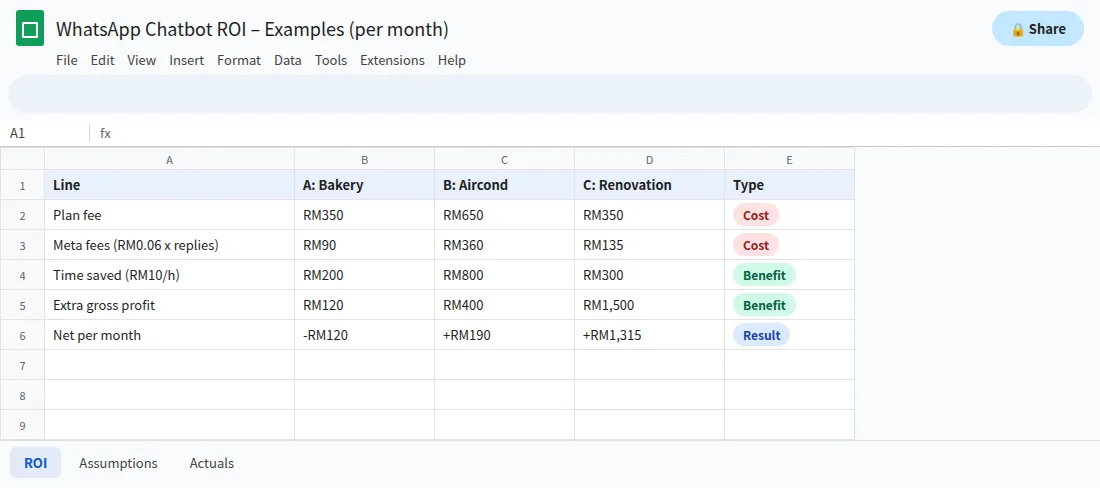1100x488 pixels.
Task: Click the RM200 cell
Action: click(x=365, y=276)
